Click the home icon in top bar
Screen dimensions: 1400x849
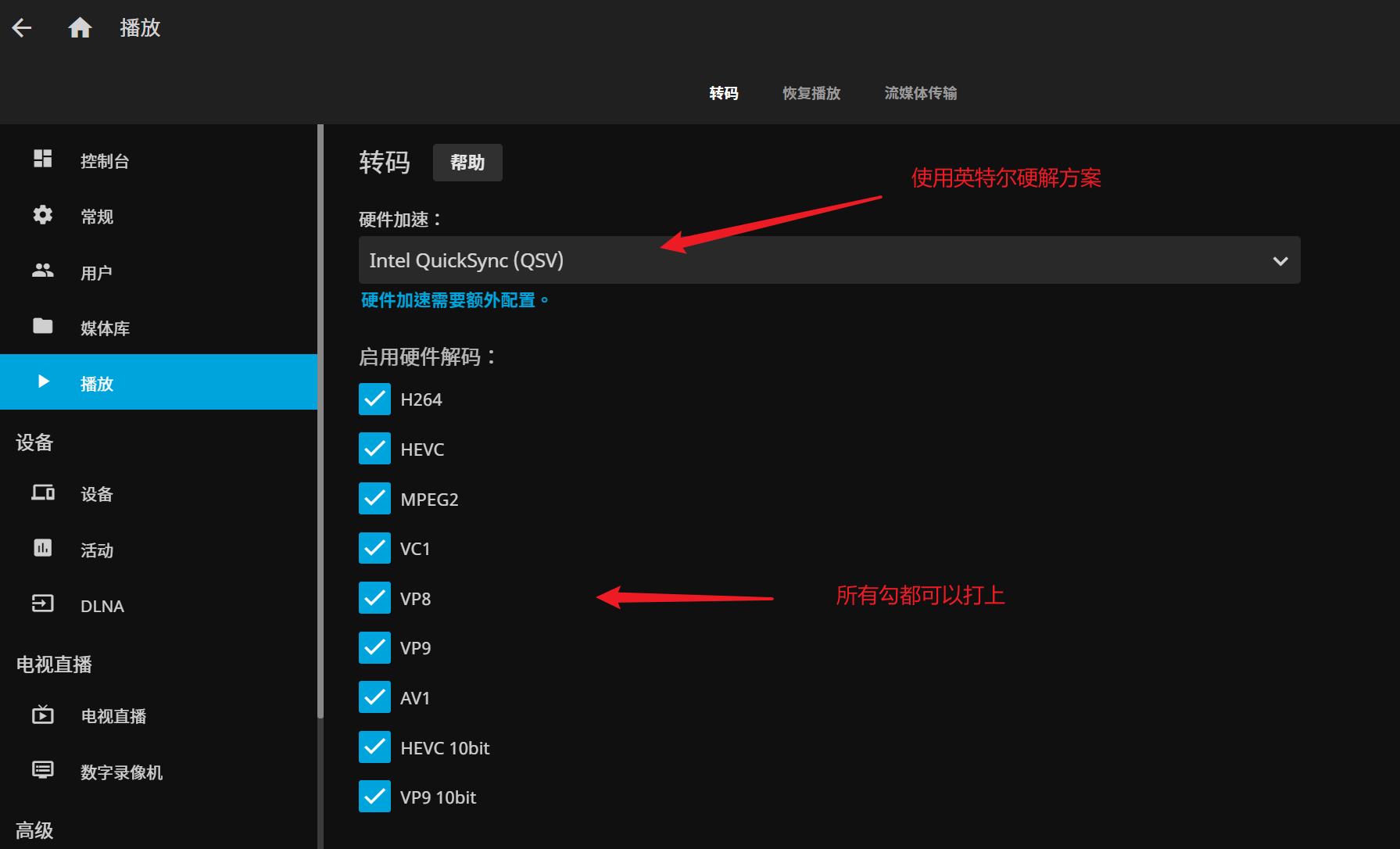point(81,27)
